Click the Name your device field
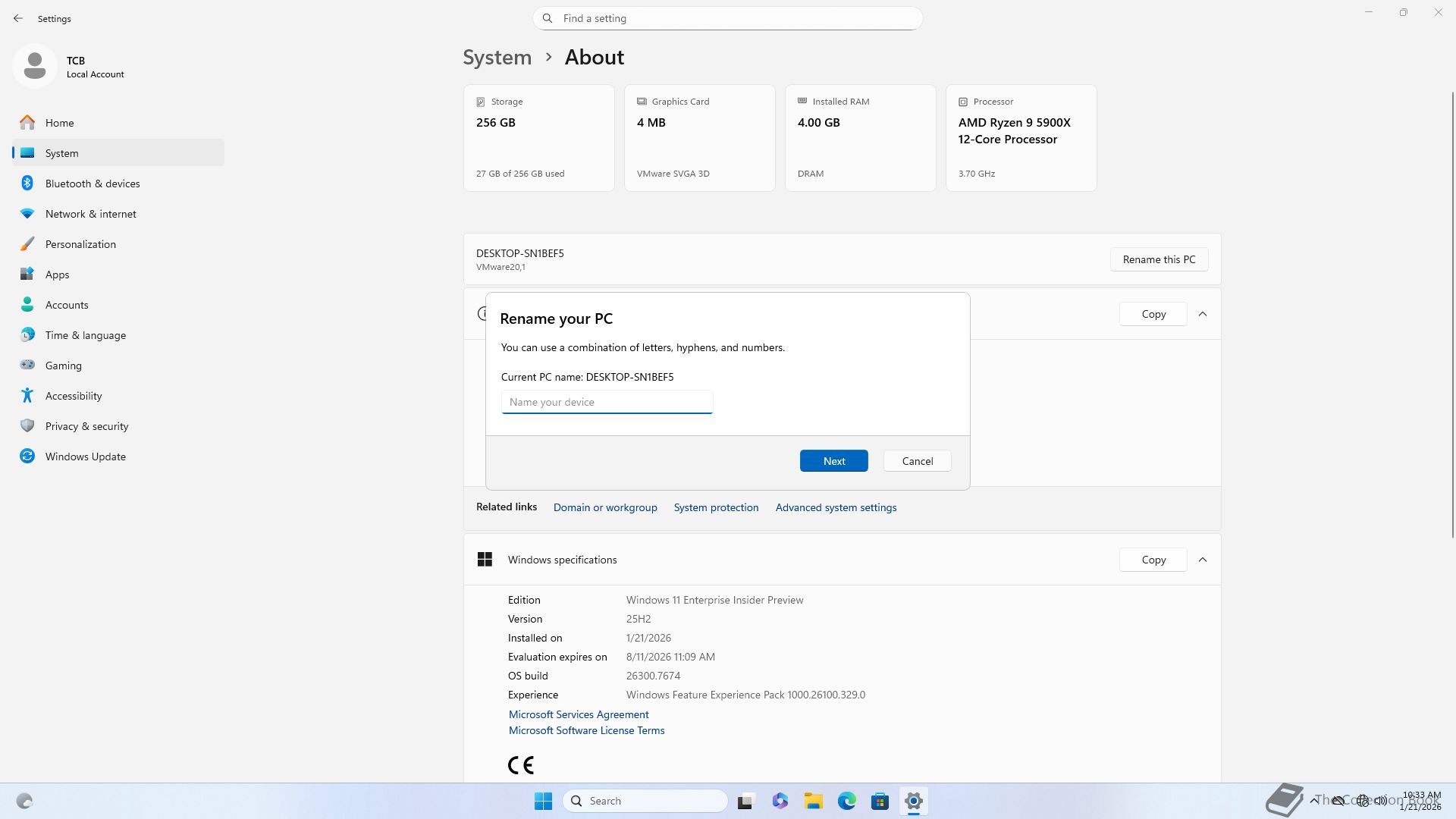Viewport: 1456px width, 819px height. click(x=607, y=402)
